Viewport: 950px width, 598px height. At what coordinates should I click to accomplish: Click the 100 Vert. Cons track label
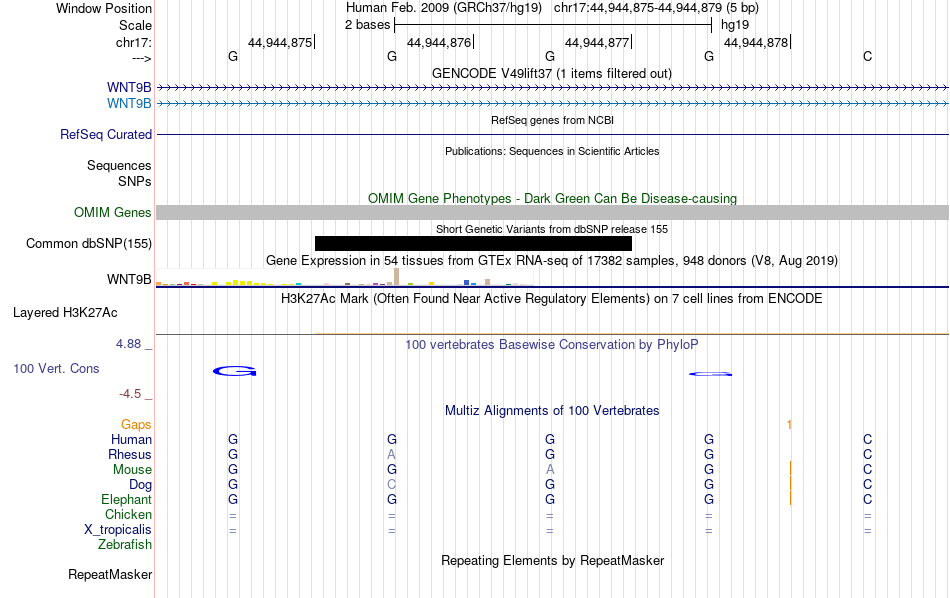[x=56, y=368]
